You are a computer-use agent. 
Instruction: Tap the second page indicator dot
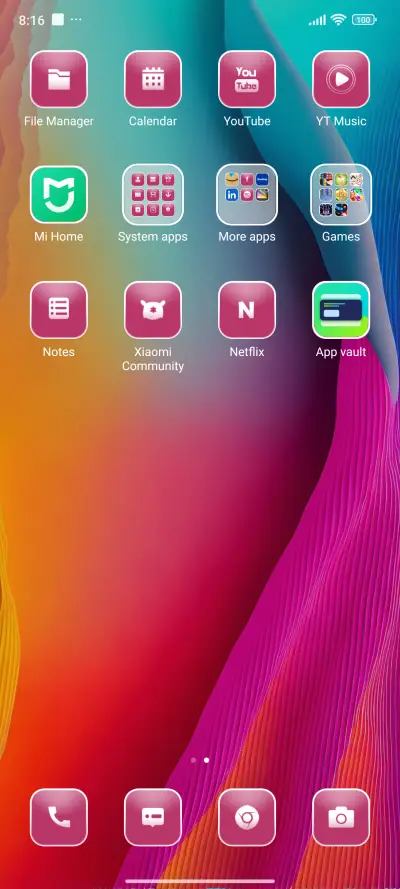[x=206, y=760]
